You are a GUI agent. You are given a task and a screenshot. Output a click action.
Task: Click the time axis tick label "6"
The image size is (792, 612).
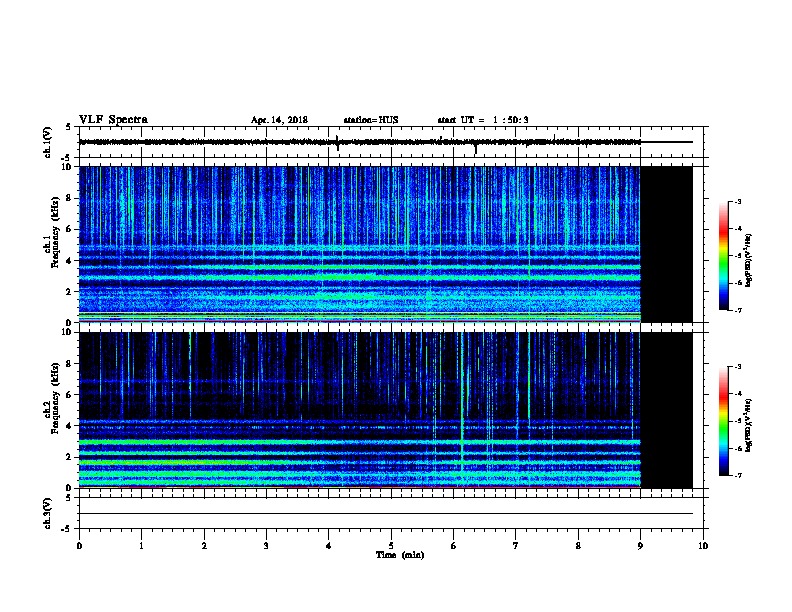pyautogui.click(x=454, y=546)
